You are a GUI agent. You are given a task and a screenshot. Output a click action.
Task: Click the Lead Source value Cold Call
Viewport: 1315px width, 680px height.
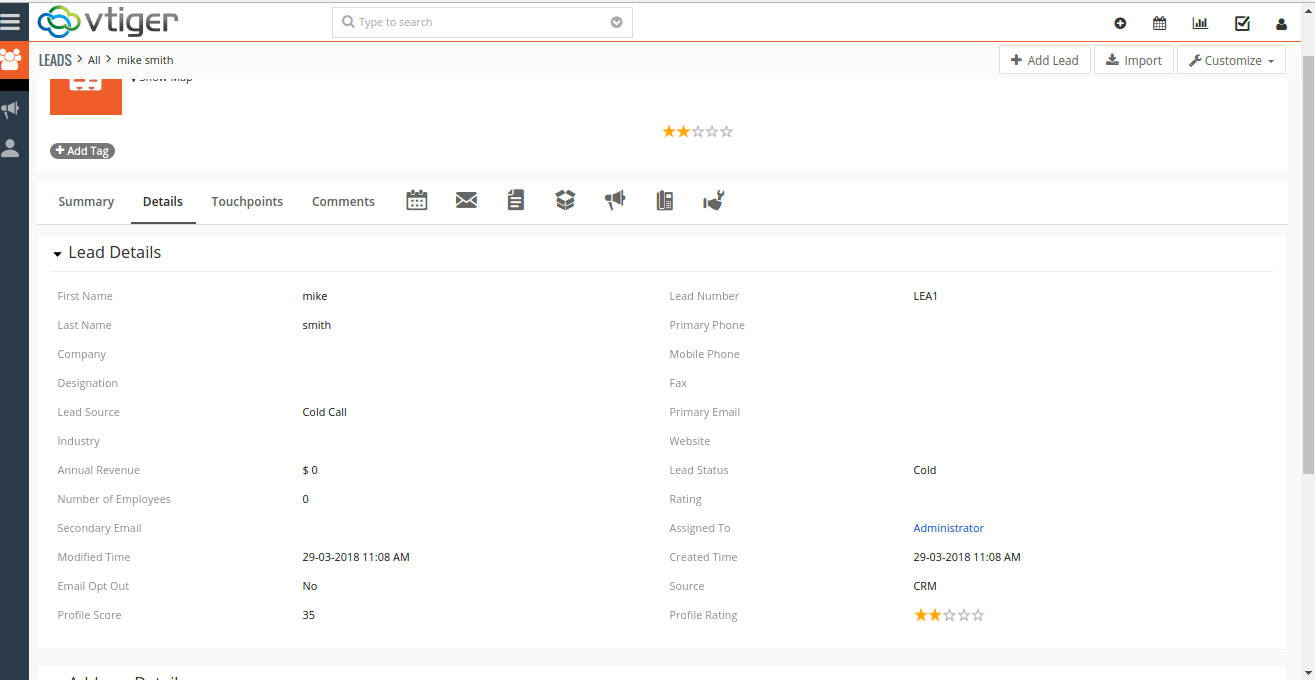click(324, 412)
